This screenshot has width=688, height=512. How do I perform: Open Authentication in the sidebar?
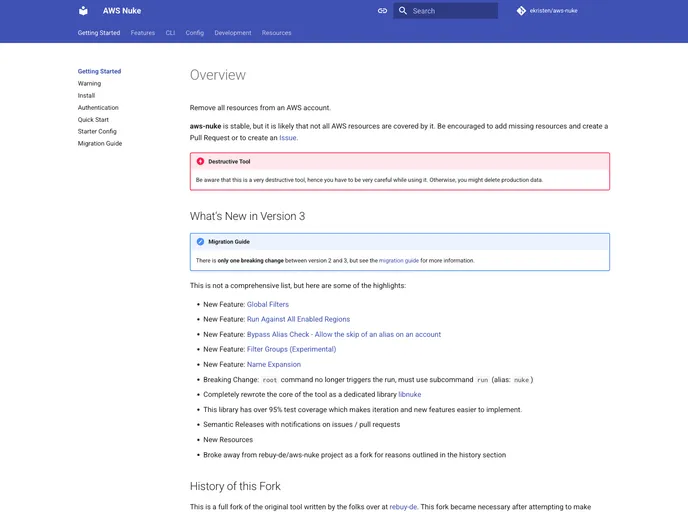[x=98, y=107]
